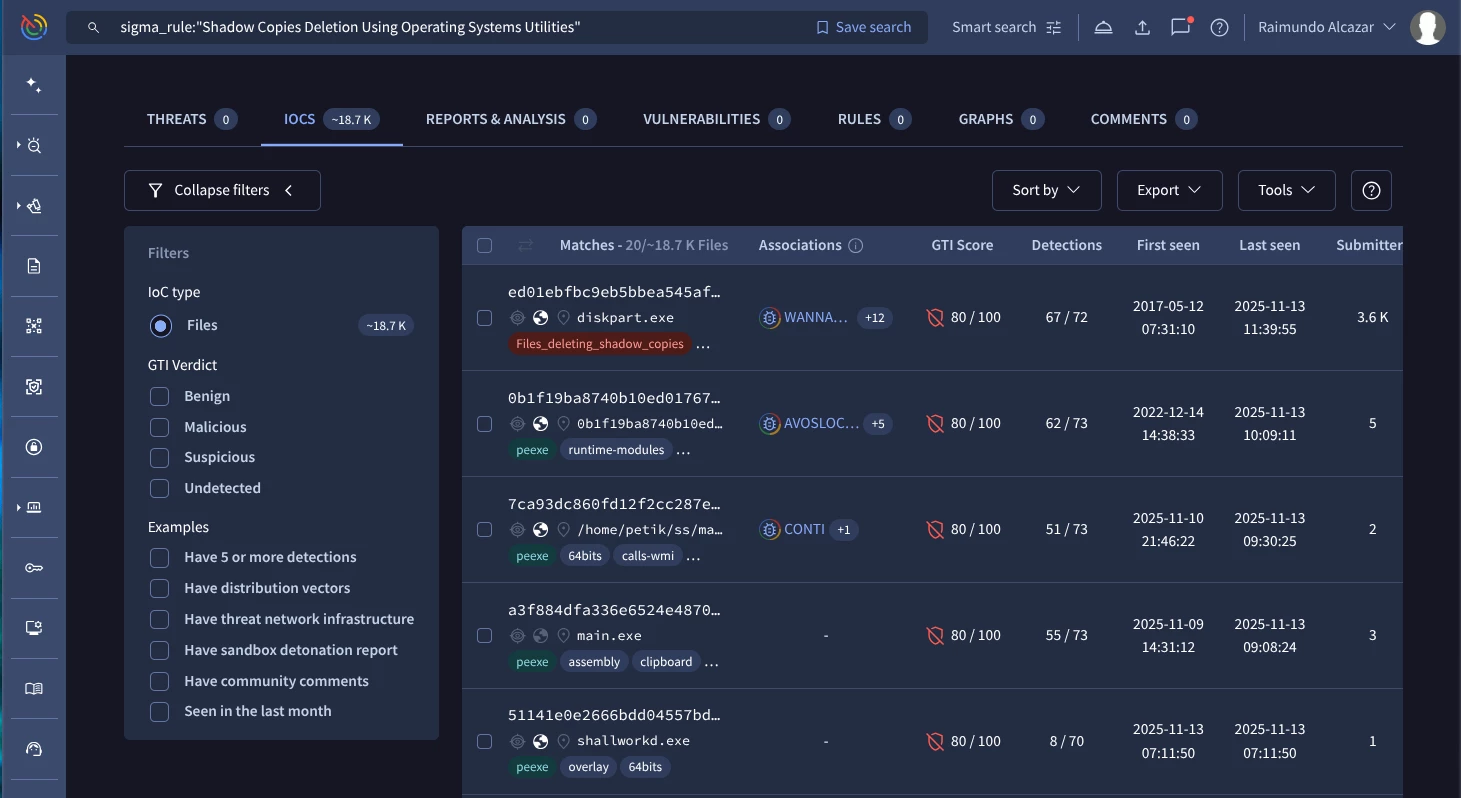Click the location pin icon in shallworkd.exe row

(563, 741)
